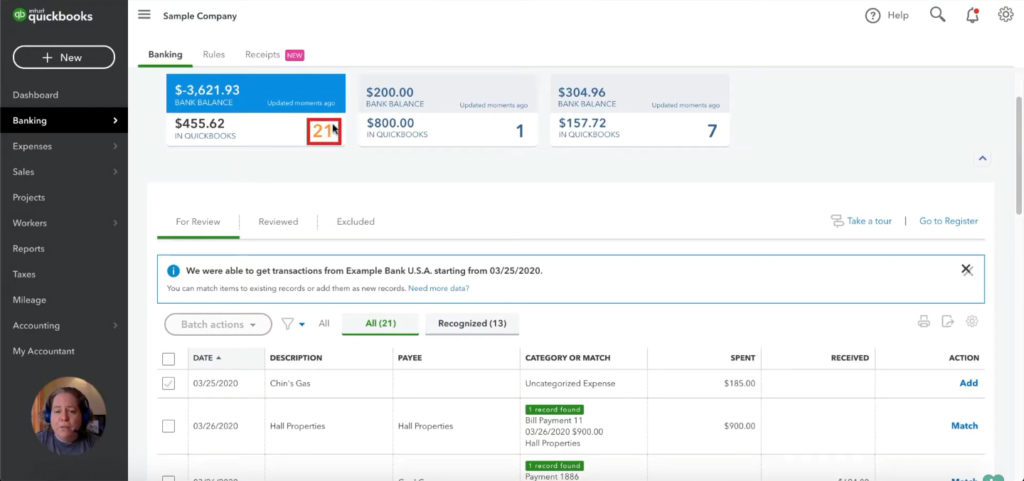Screen dimensions: 1024x481
Task: Click the info icon in the banner
Action: 173,271
